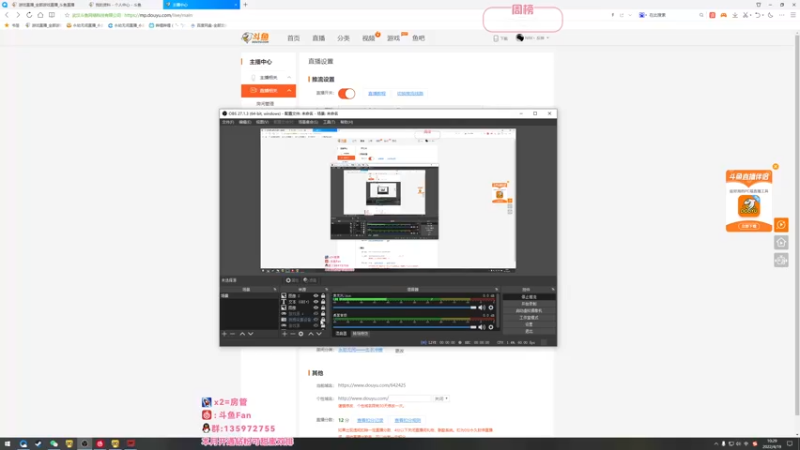Open 分类 in Douyu navigation
This screenshot has height=450, width=800.
(343, 38)
